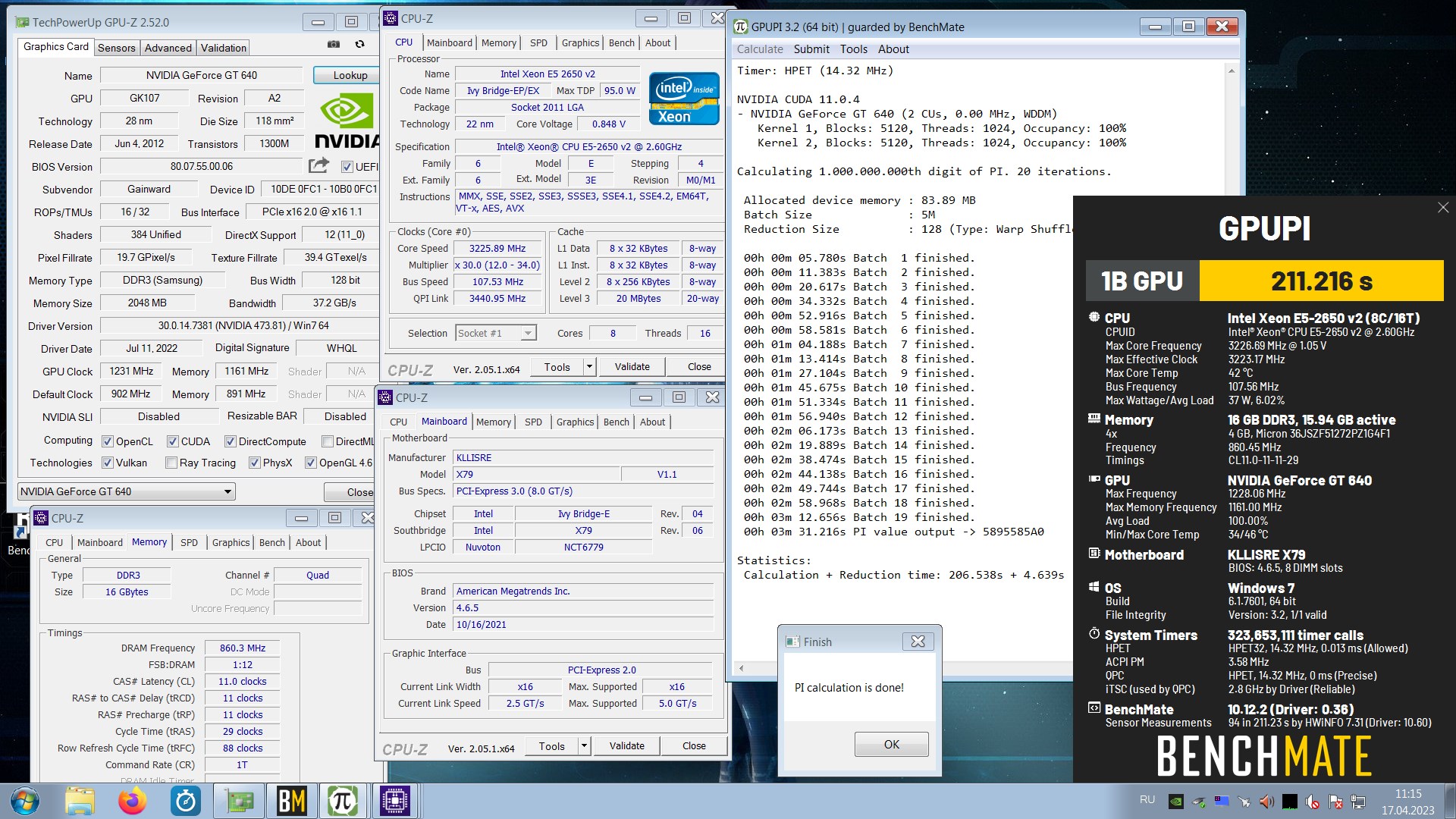Click Tools button in Mainboard CPU-Z window
Viewport: 1456px width, 819px height.
point(552,746)
